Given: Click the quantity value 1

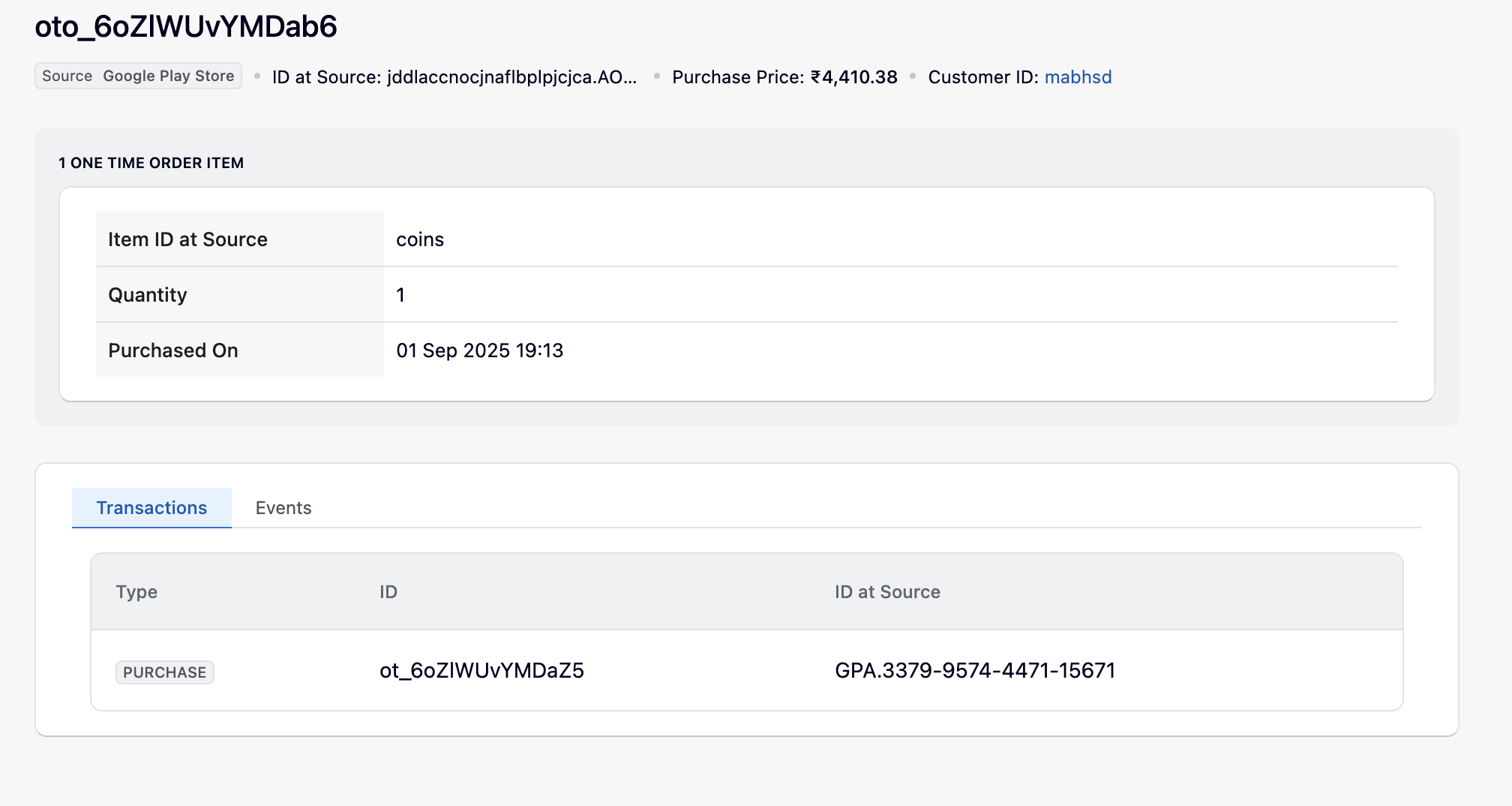Looking at the screenshot, I should (400, 295).
